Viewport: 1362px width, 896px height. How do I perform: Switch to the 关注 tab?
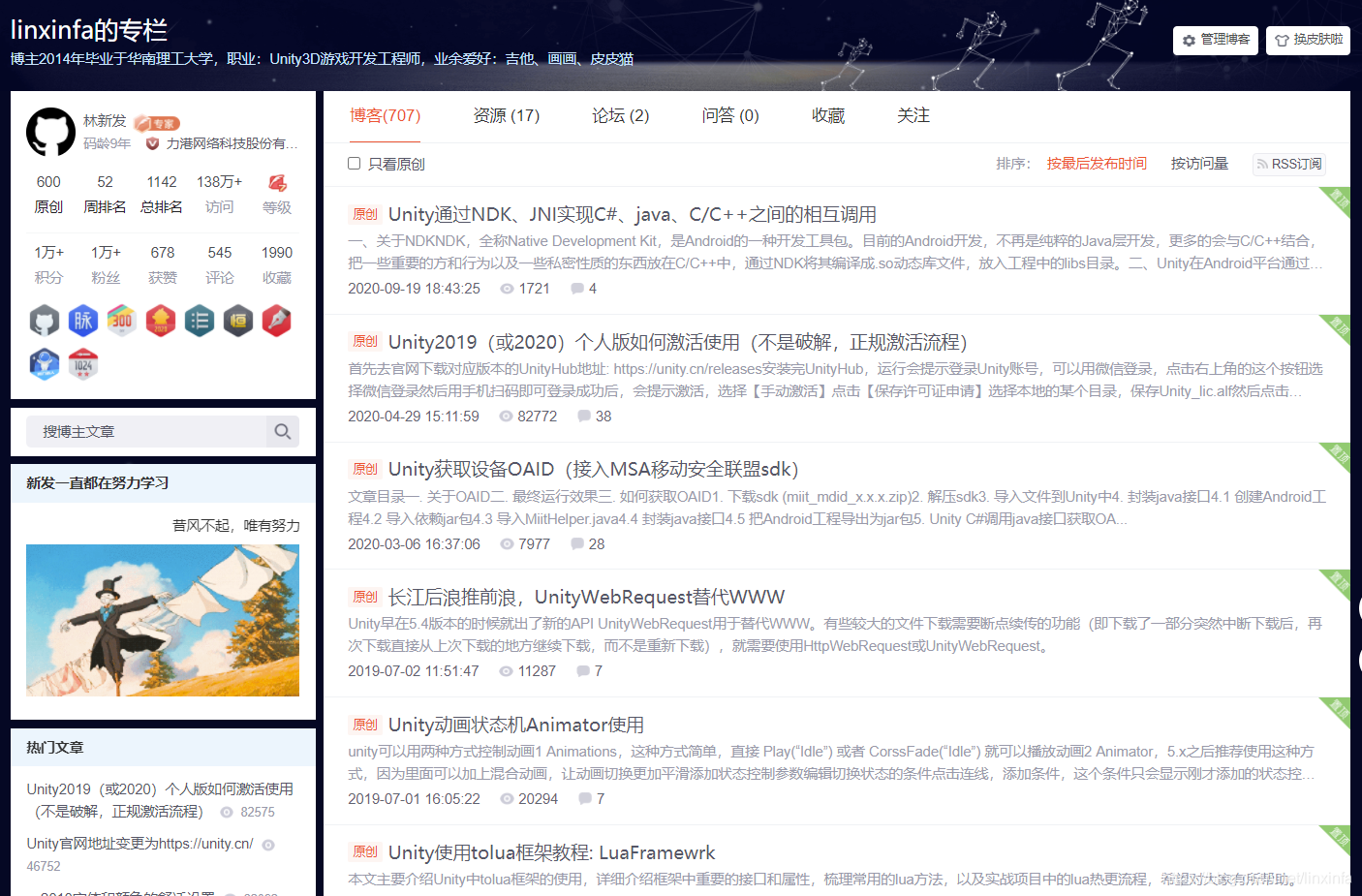coord(913,115)
